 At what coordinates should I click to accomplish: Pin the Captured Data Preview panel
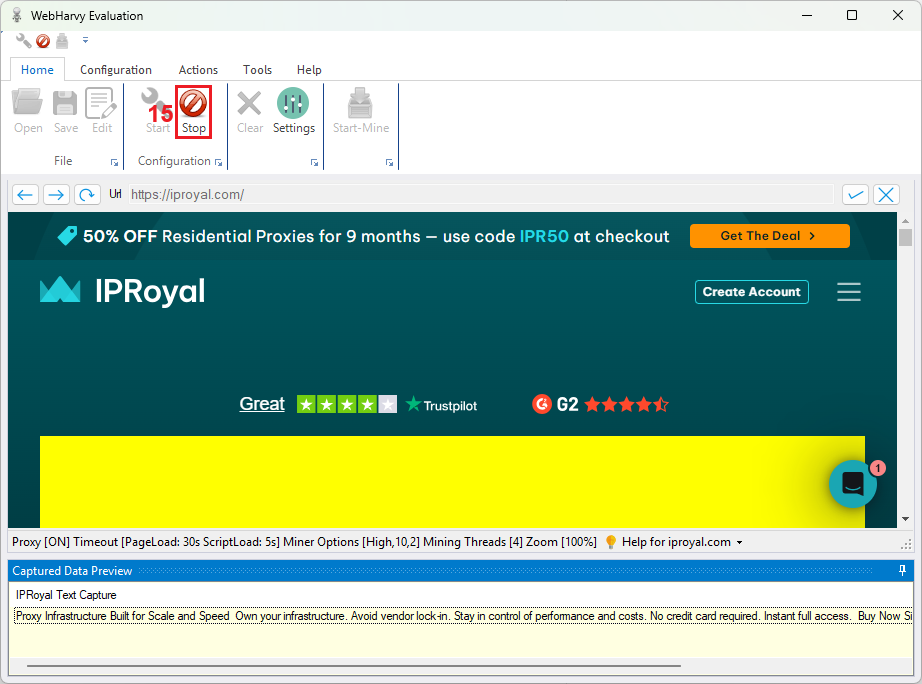(903, 571)
